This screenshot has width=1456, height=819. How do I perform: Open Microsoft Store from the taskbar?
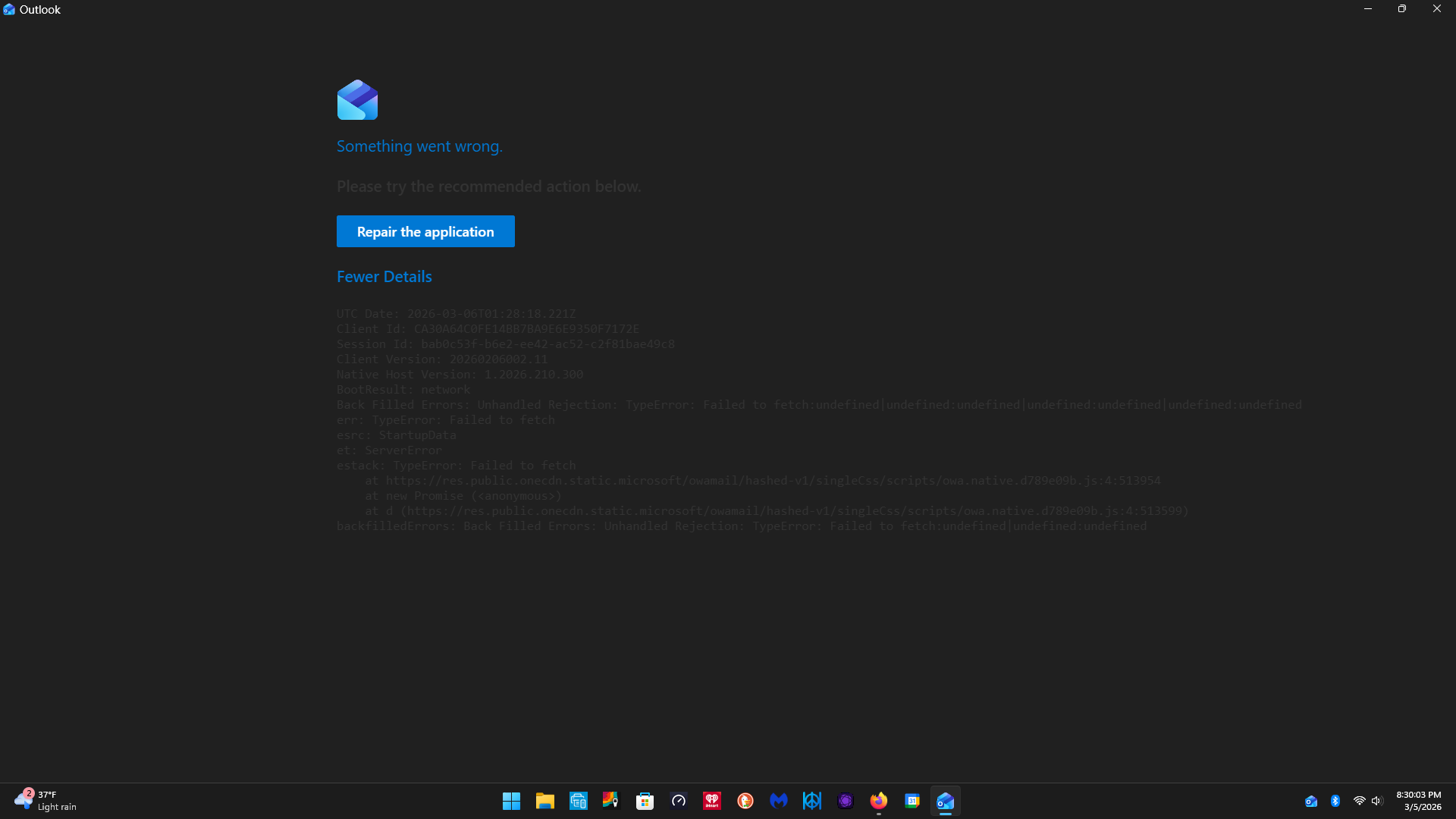(x=645, y=801)
